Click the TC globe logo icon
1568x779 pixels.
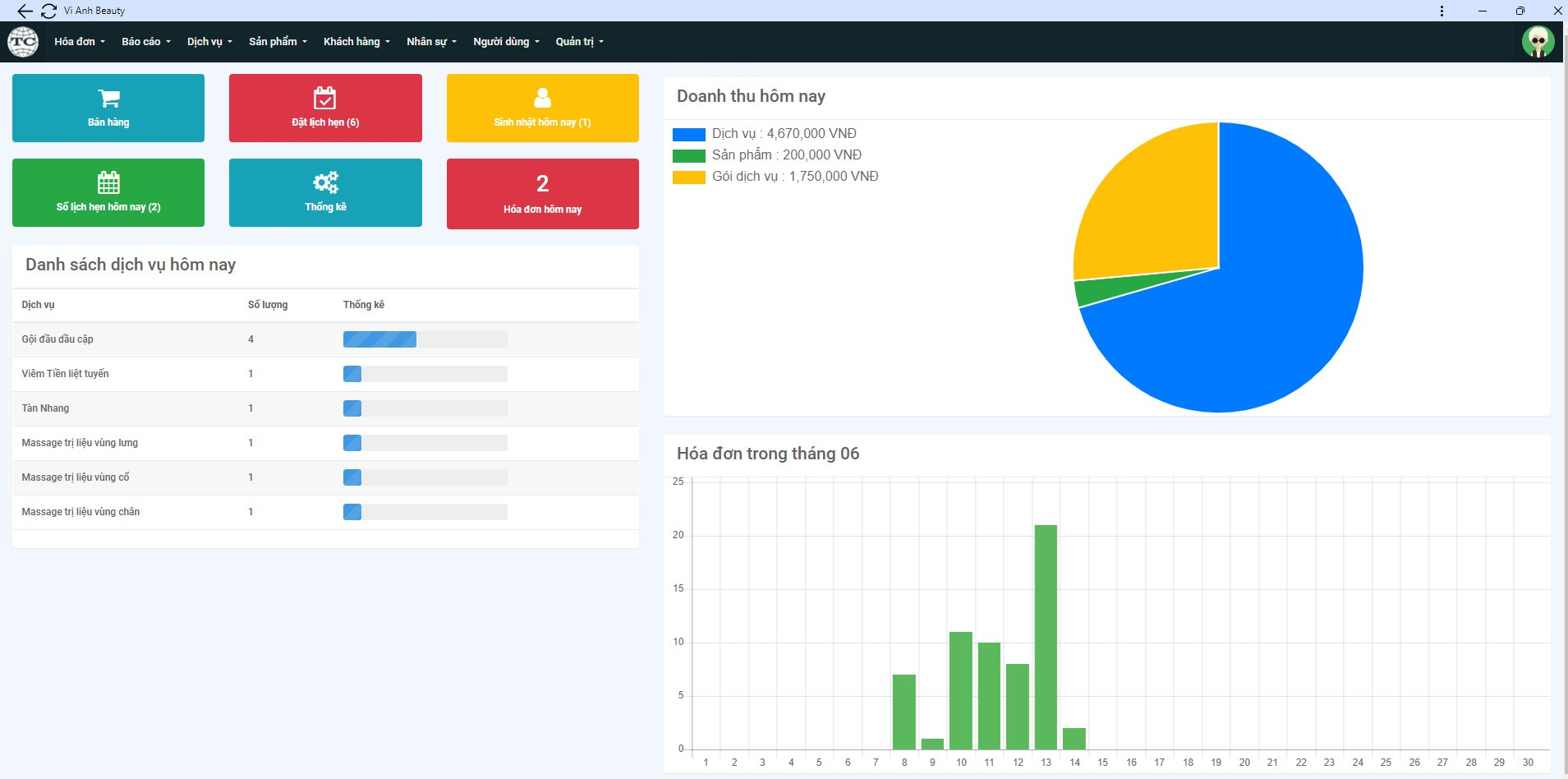coord(23,42)
